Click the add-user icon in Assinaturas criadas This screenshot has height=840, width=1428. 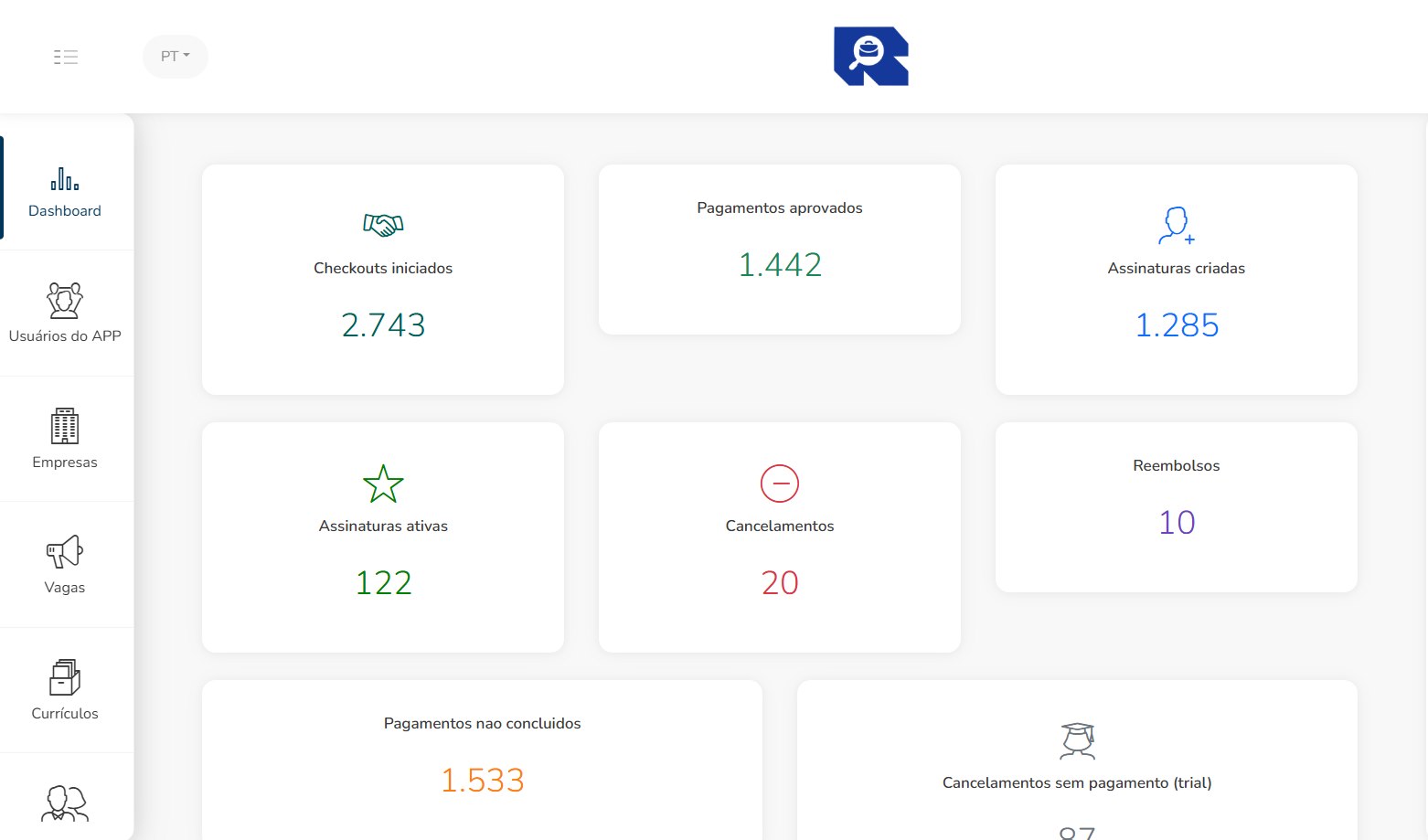pyautogui.click(x=1177, y=225)
